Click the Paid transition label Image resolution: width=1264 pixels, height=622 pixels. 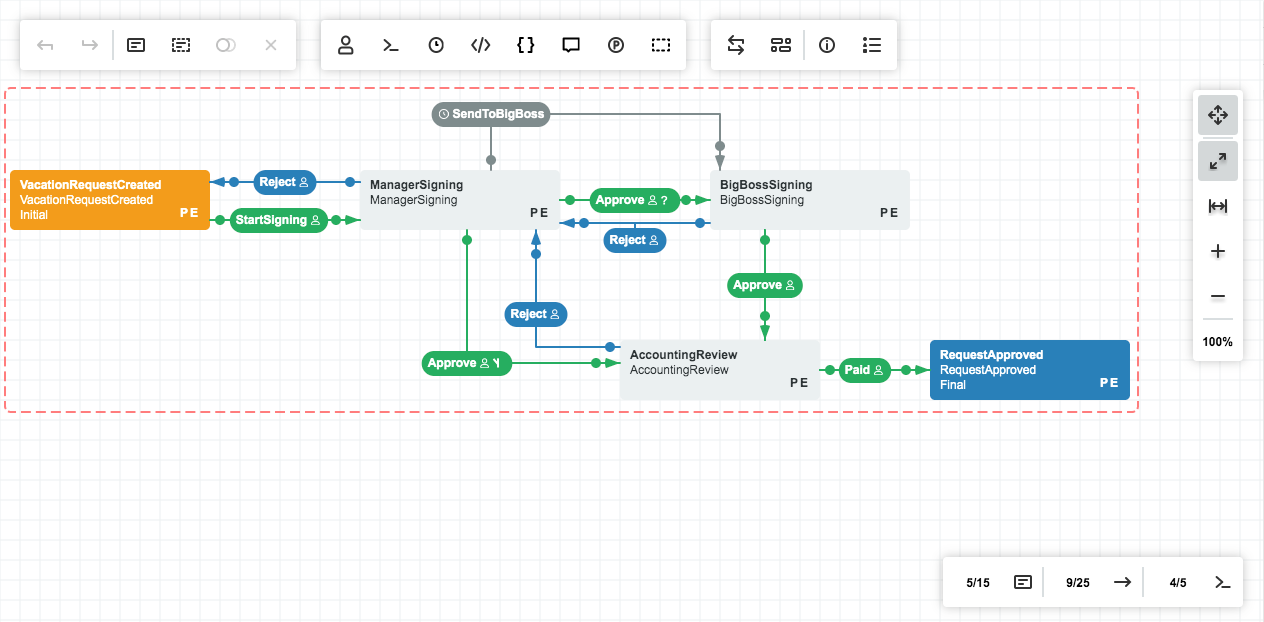click(865, 370)
